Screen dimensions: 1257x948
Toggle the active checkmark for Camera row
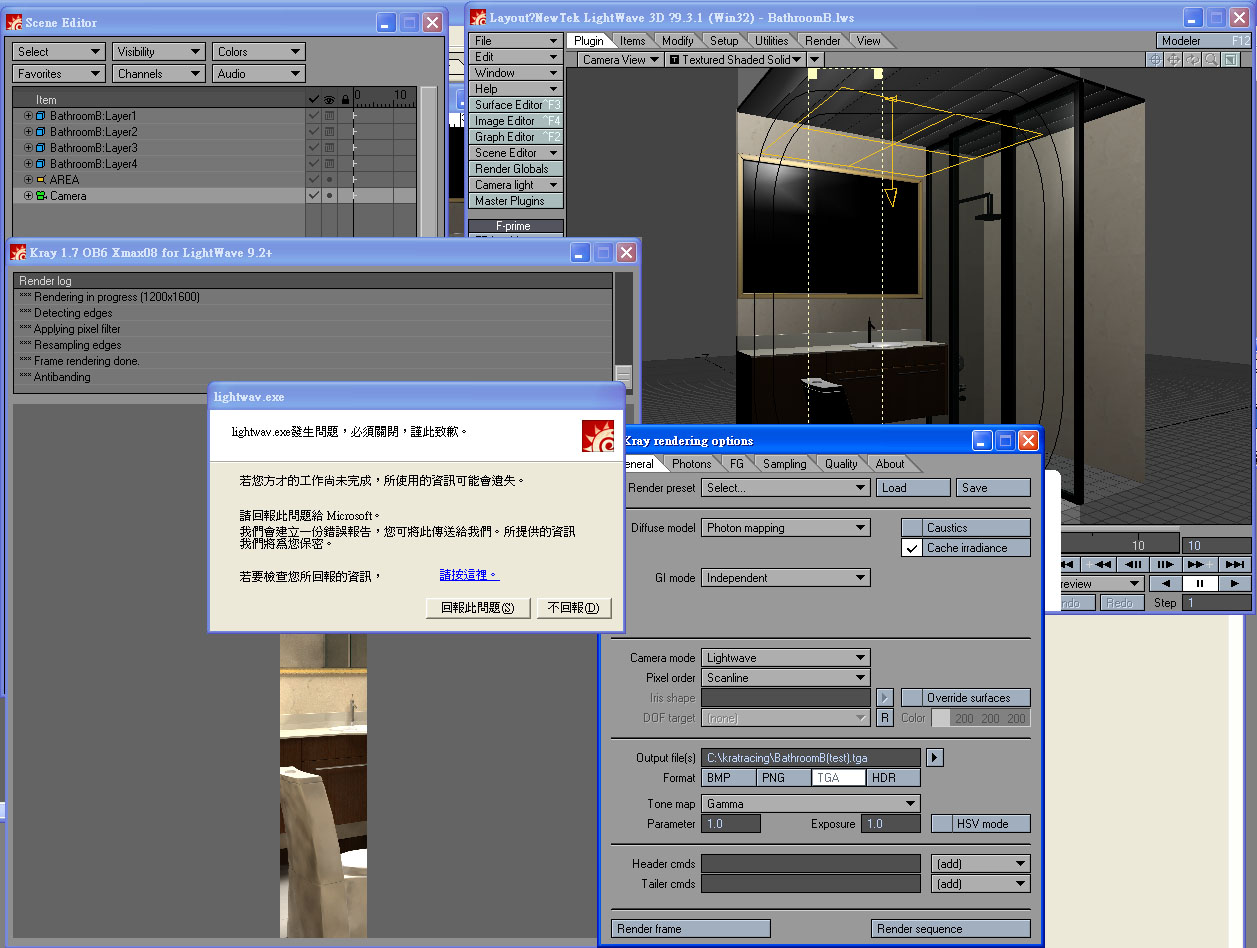[314, 196]
